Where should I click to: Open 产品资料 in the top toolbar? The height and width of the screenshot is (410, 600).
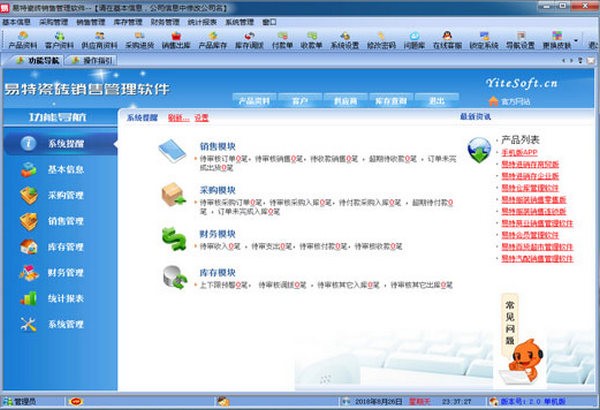tap(23, 39)
